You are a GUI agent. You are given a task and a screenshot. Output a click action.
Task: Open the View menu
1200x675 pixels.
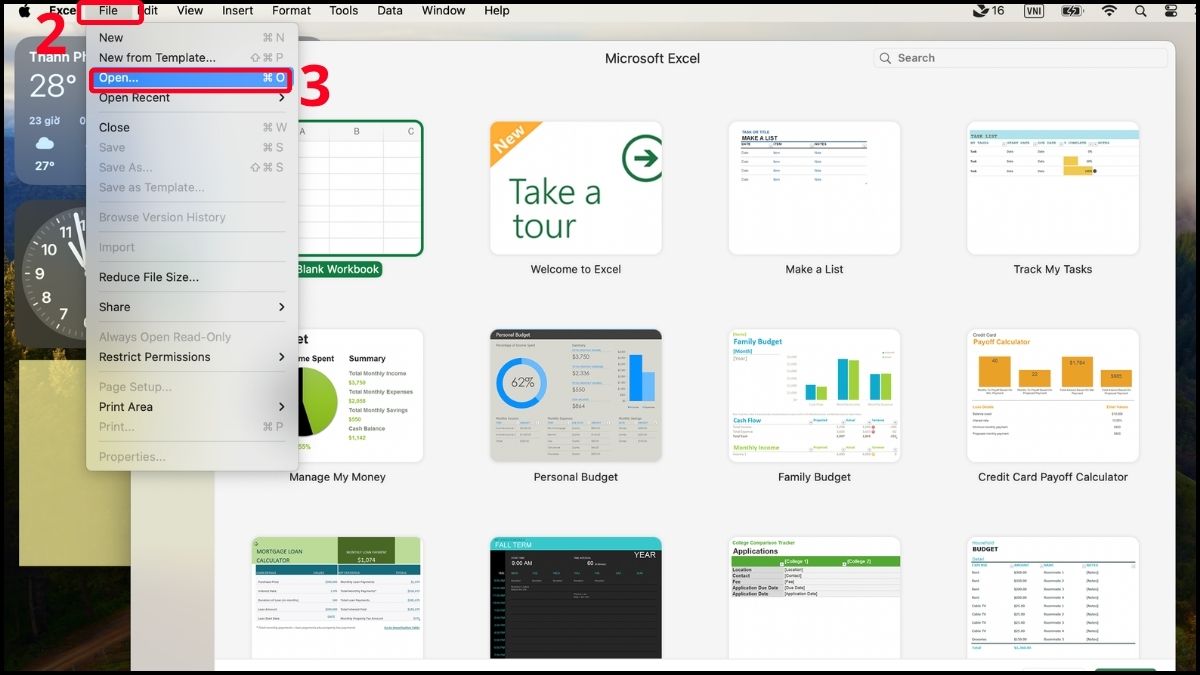pos(190,11)
